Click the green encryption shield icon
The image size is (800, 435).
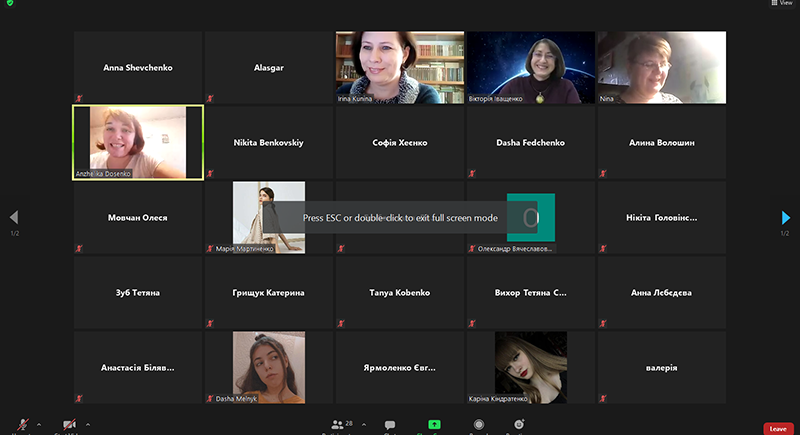point(9,4)
